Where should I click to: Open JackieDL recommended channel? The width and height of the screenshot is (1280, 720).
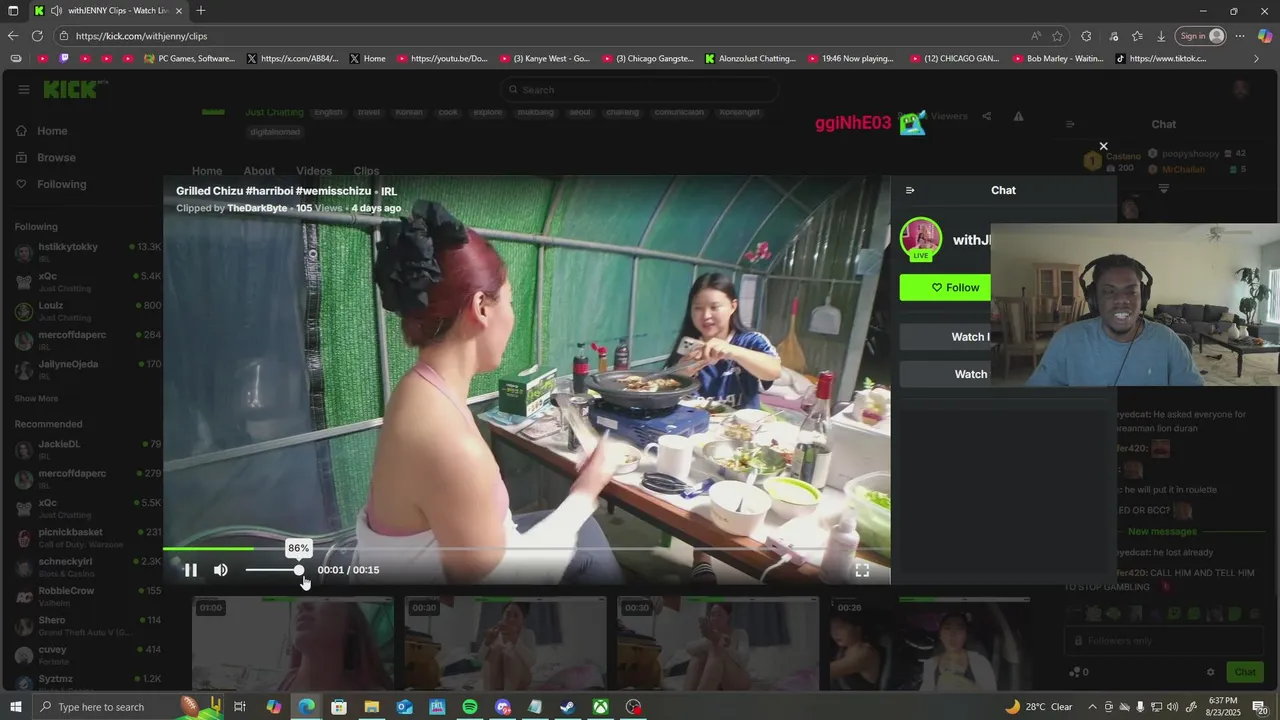88,449
